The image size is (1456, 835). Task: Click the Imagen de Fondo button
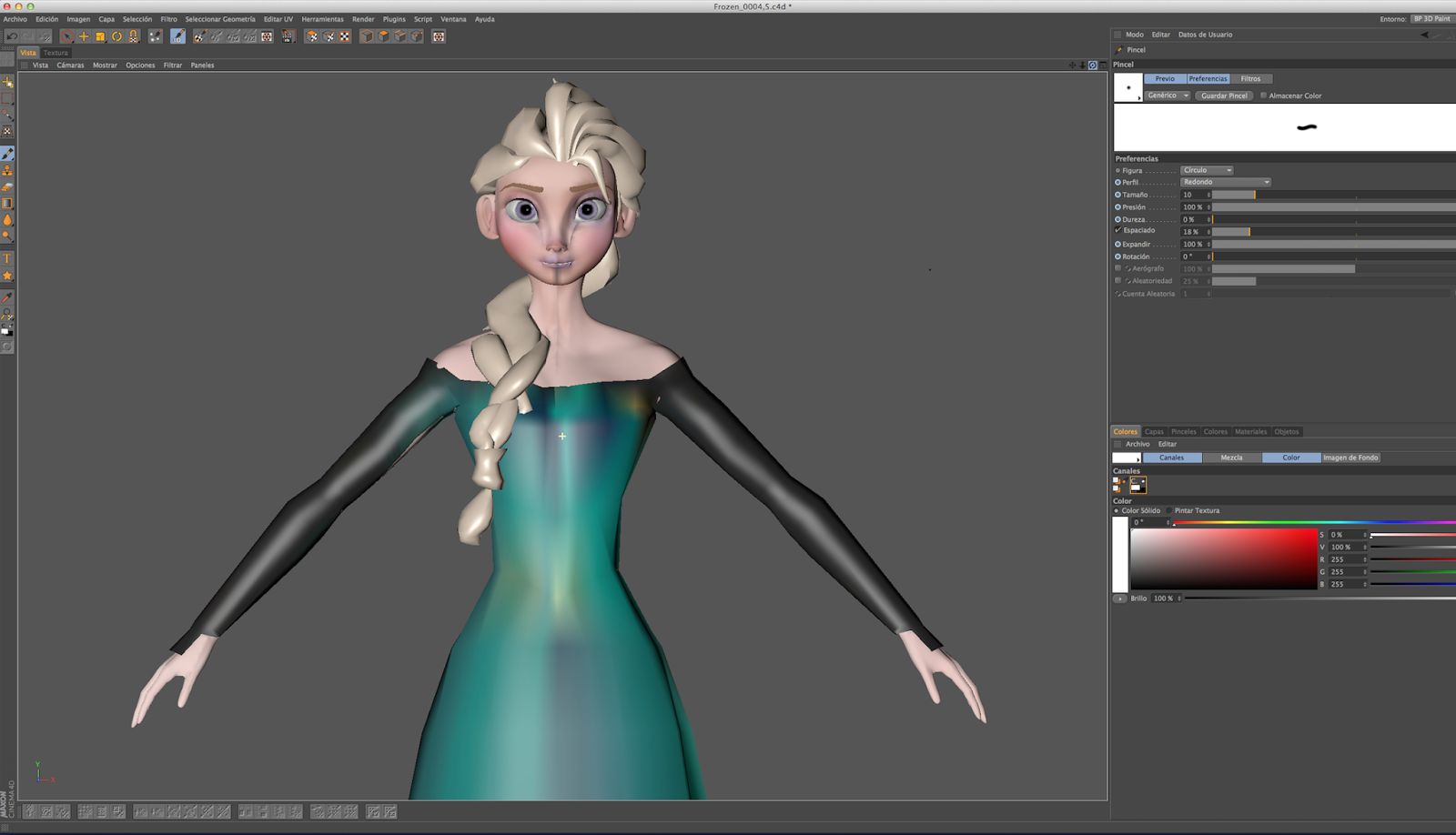click(1350, 458)
